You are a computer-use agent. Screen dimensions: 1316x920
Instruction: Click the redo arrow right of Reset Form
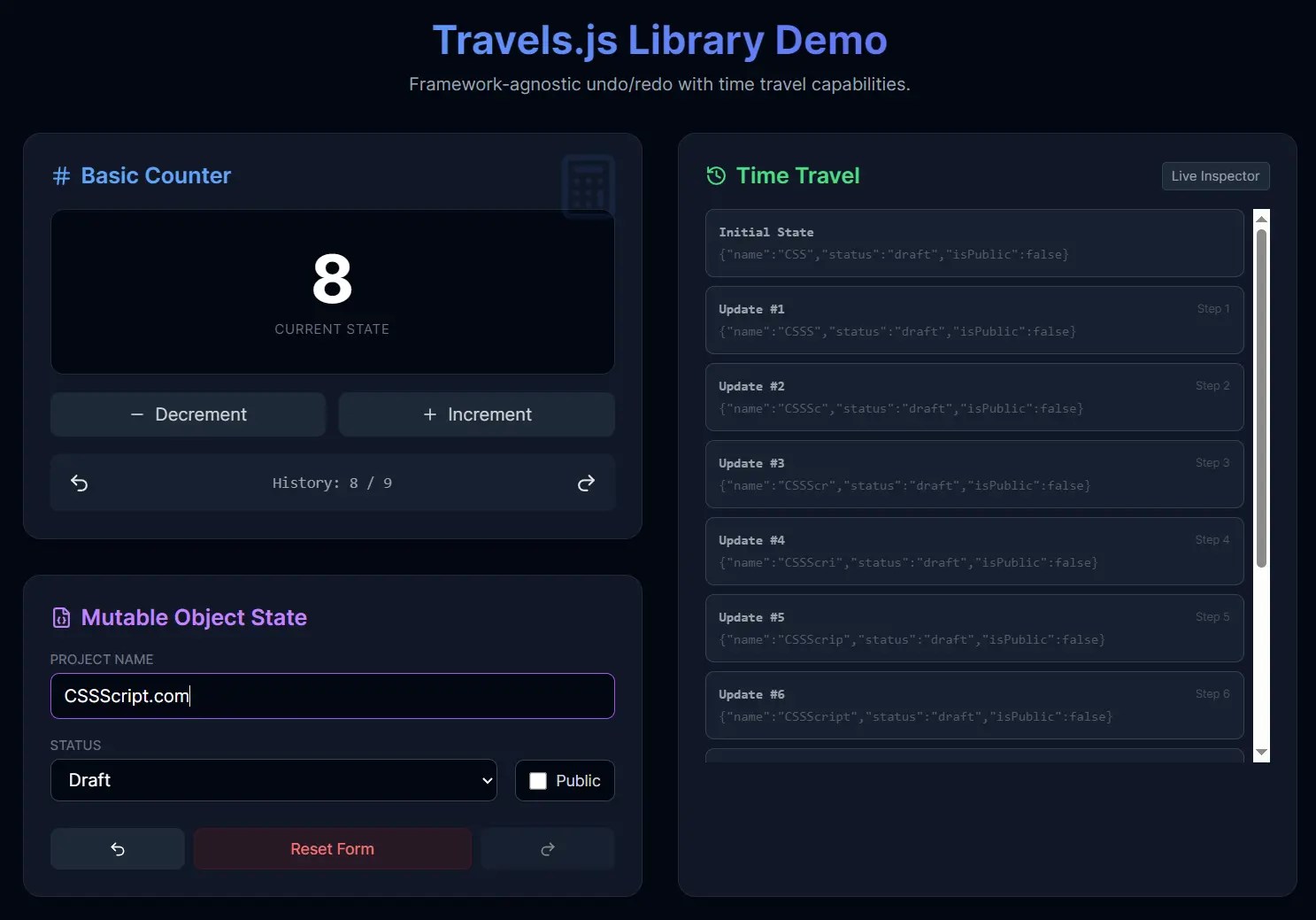click(547, 848)
